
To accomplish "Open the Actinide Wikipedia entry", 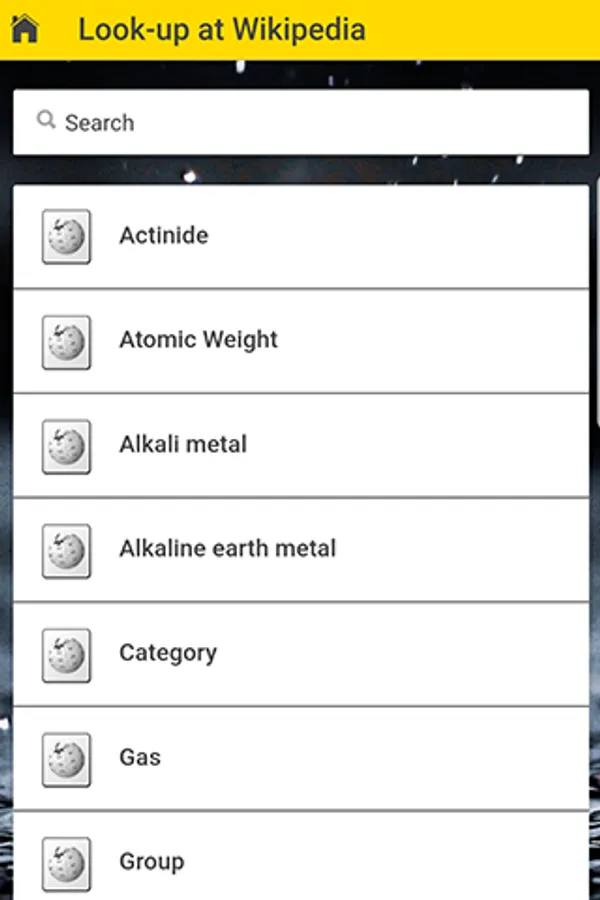I will tap(164, 236).
